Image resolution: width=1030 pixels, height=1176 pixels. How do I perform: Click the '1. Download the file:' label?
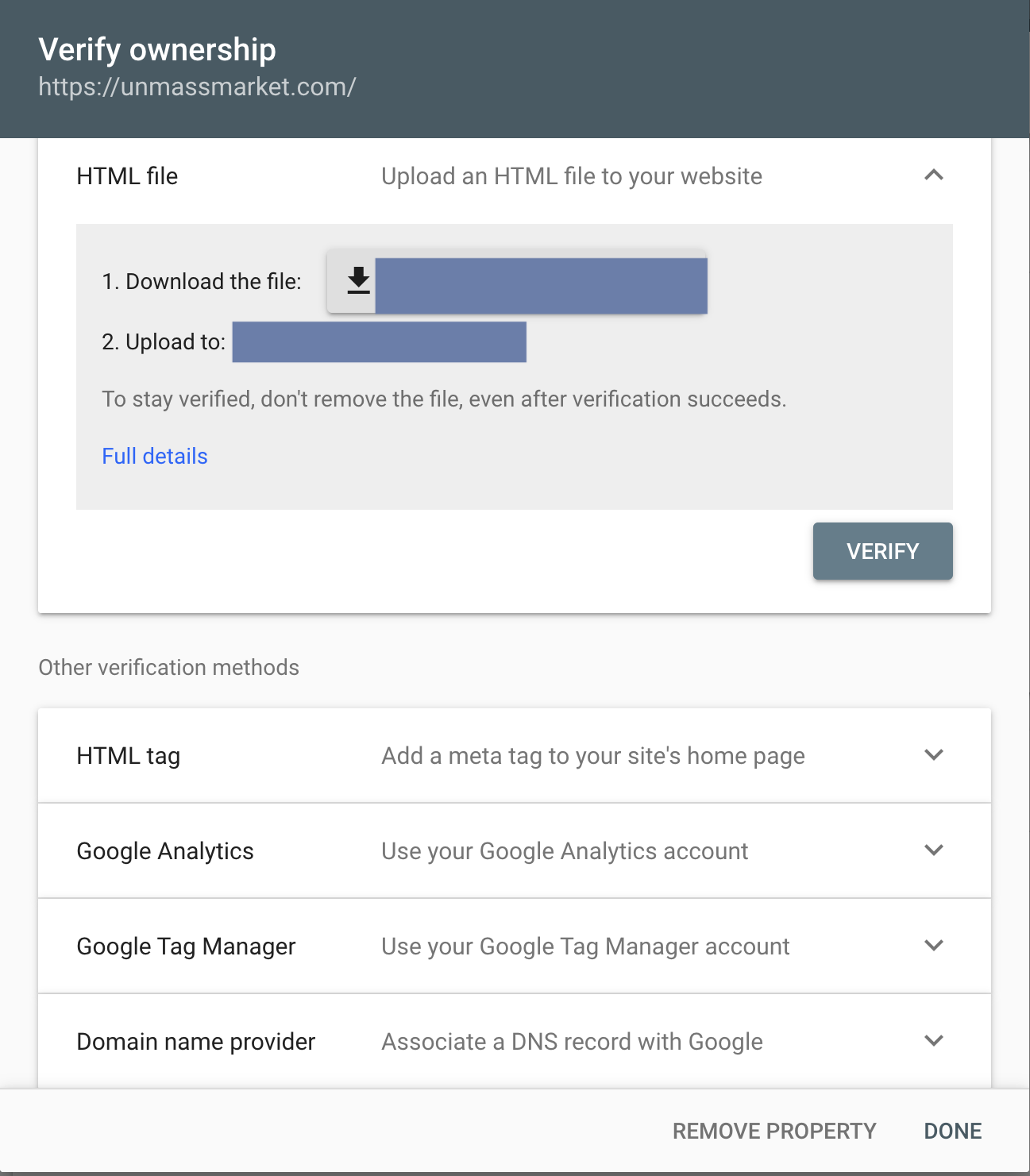click(x=202, y=281)
